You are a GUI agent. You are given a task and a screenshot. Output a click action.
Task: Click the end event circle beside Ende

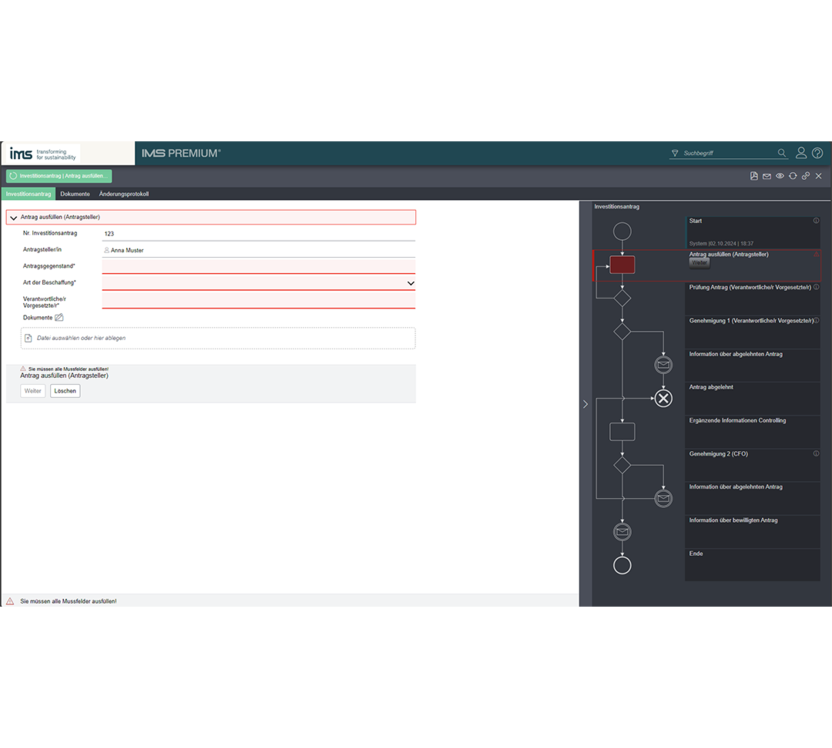(x=622, y=565)
